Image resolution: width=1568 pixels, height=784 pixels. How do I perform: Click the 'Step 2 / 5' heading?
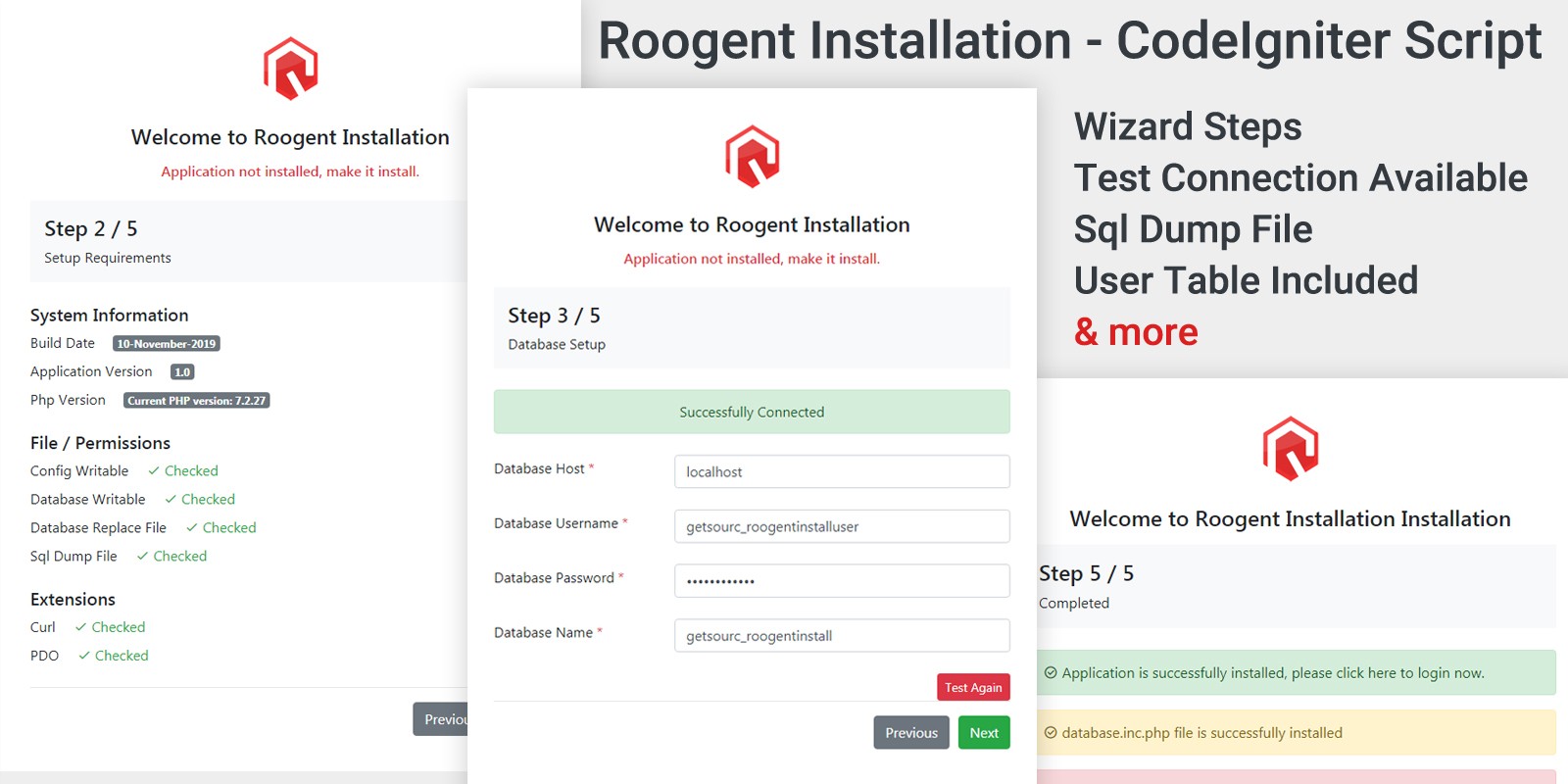91,228
